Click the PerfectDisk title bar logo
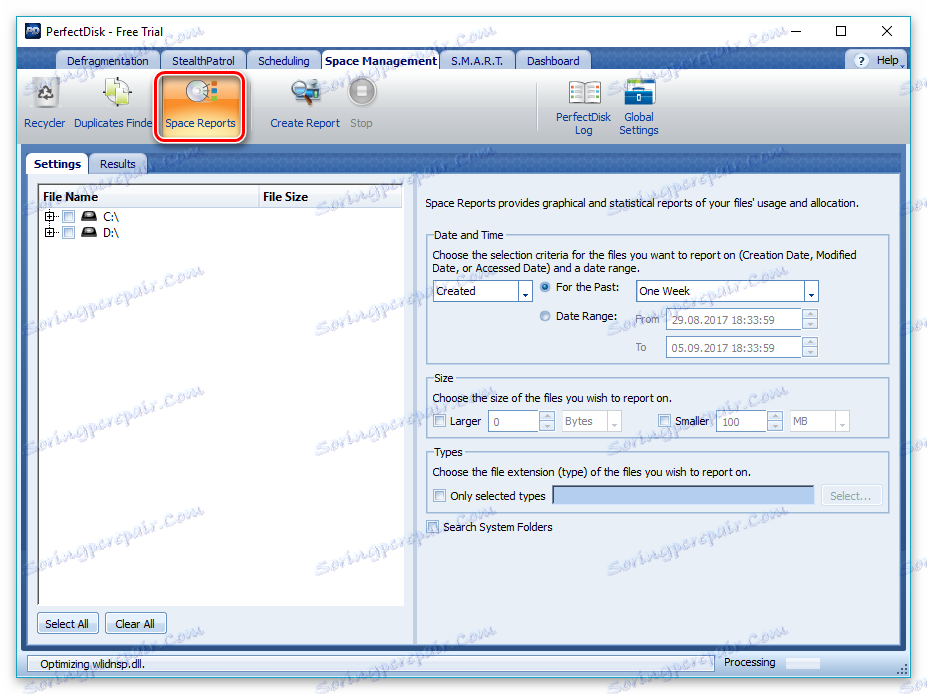This screenshot has width=927, height=694. pos(33,31)
